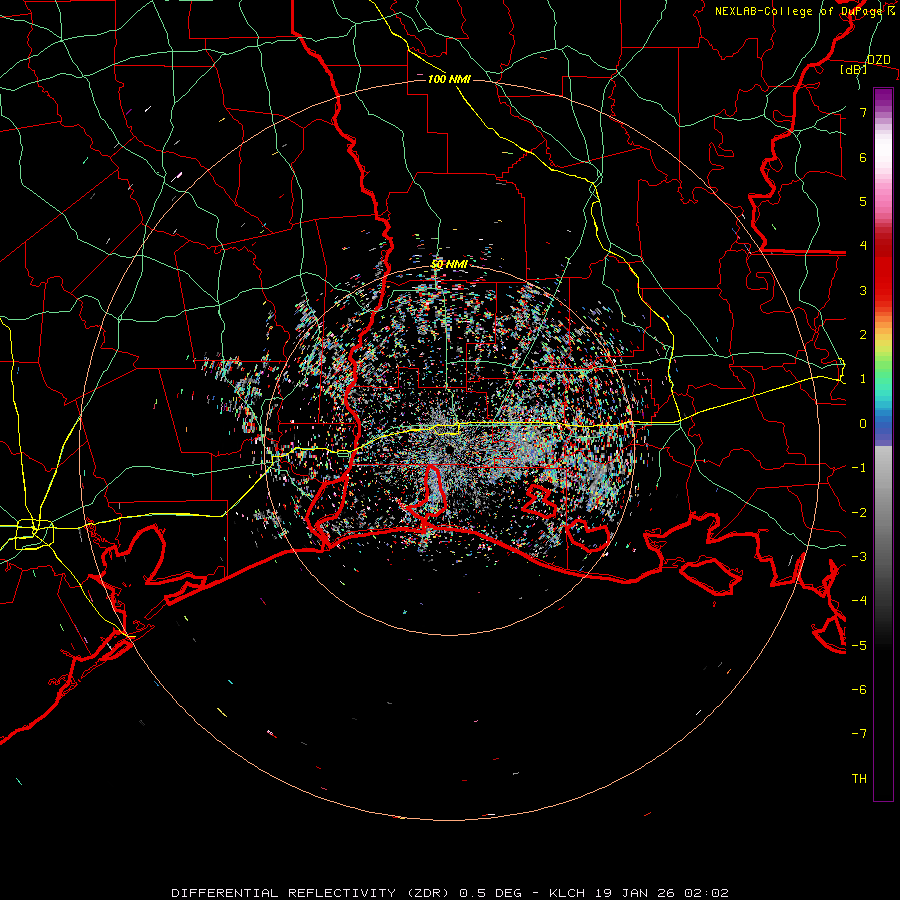900x900 pixels.
Task: Click the "-3" tick on the dB scale
Action: click(859, 557)
